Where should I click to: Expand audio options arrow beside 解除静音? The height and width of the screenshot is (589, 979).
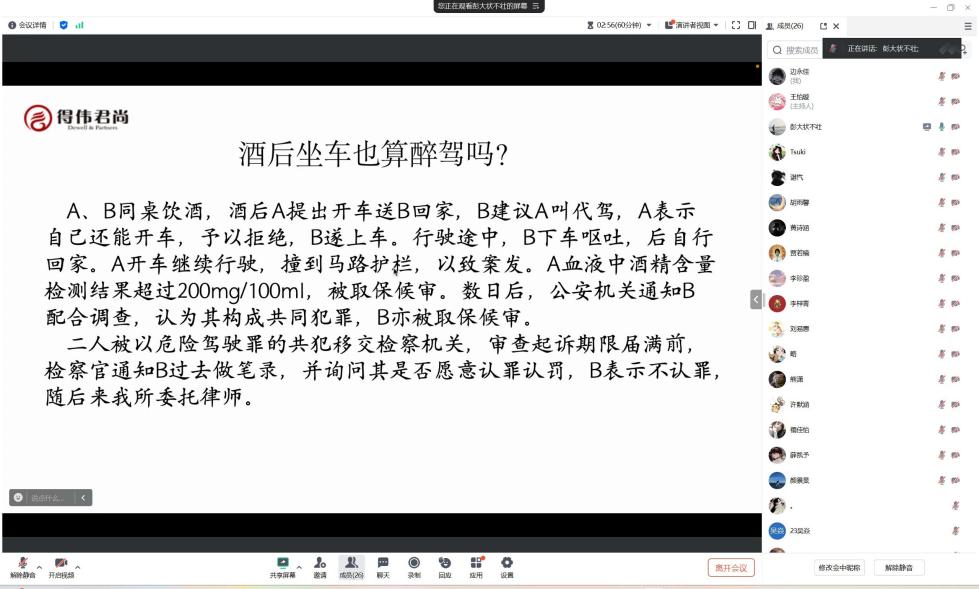tap(39, 566)
